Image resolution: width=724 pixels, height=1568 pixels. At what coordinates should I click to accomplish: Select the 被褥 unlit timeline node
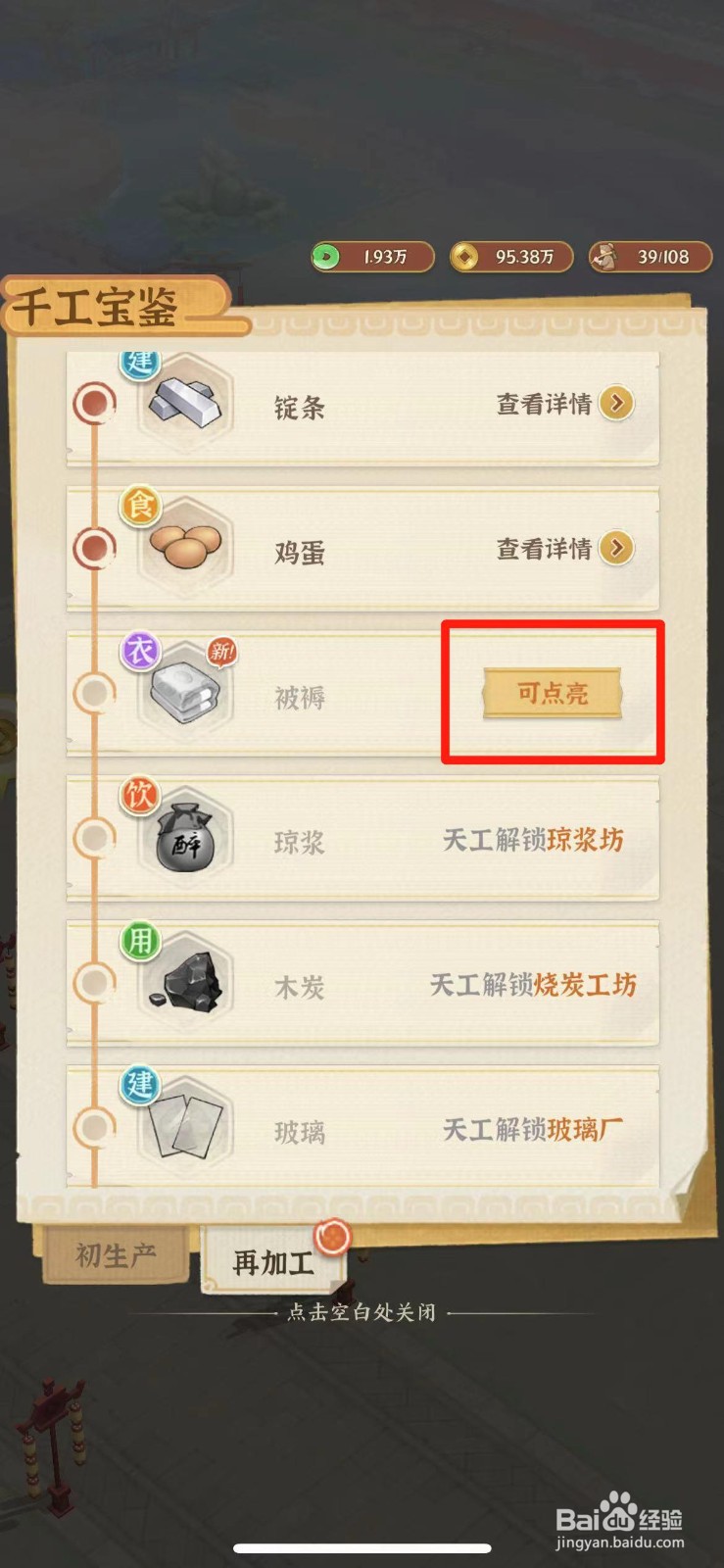click(x=95, y=693)
